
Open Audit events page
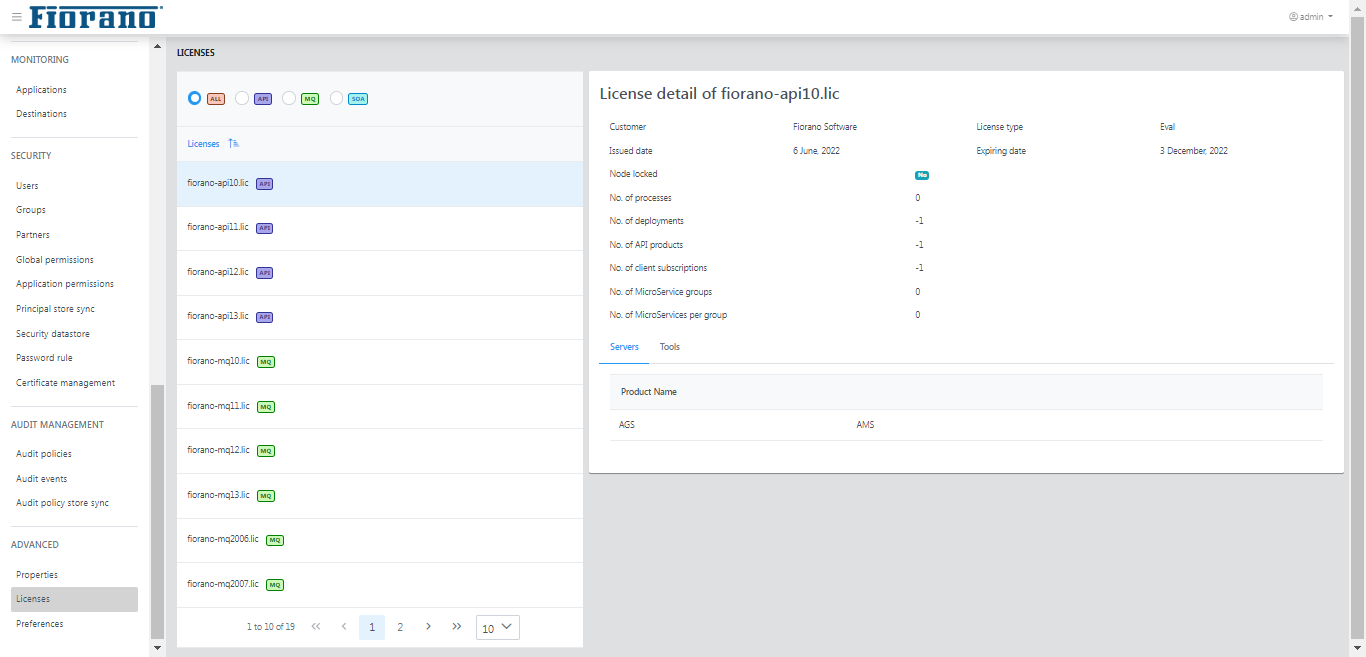[x=42, y=479]
